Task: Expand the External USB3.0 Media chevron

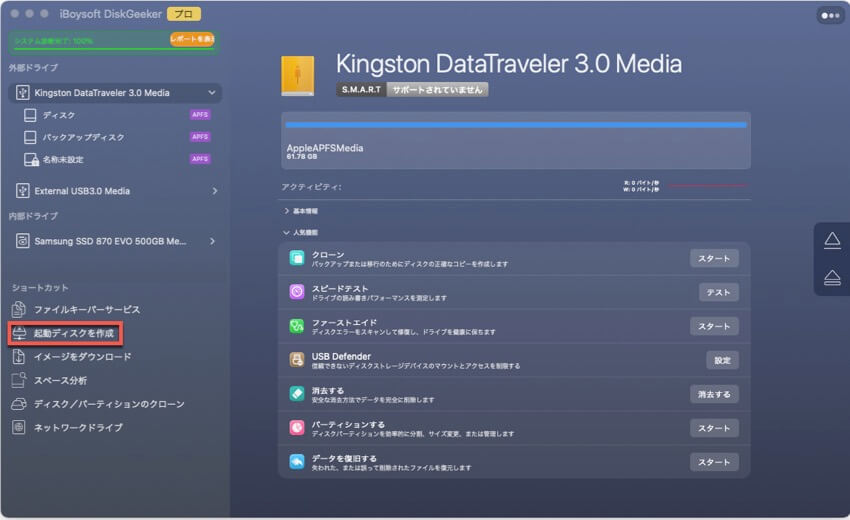Action: [215, 191]
